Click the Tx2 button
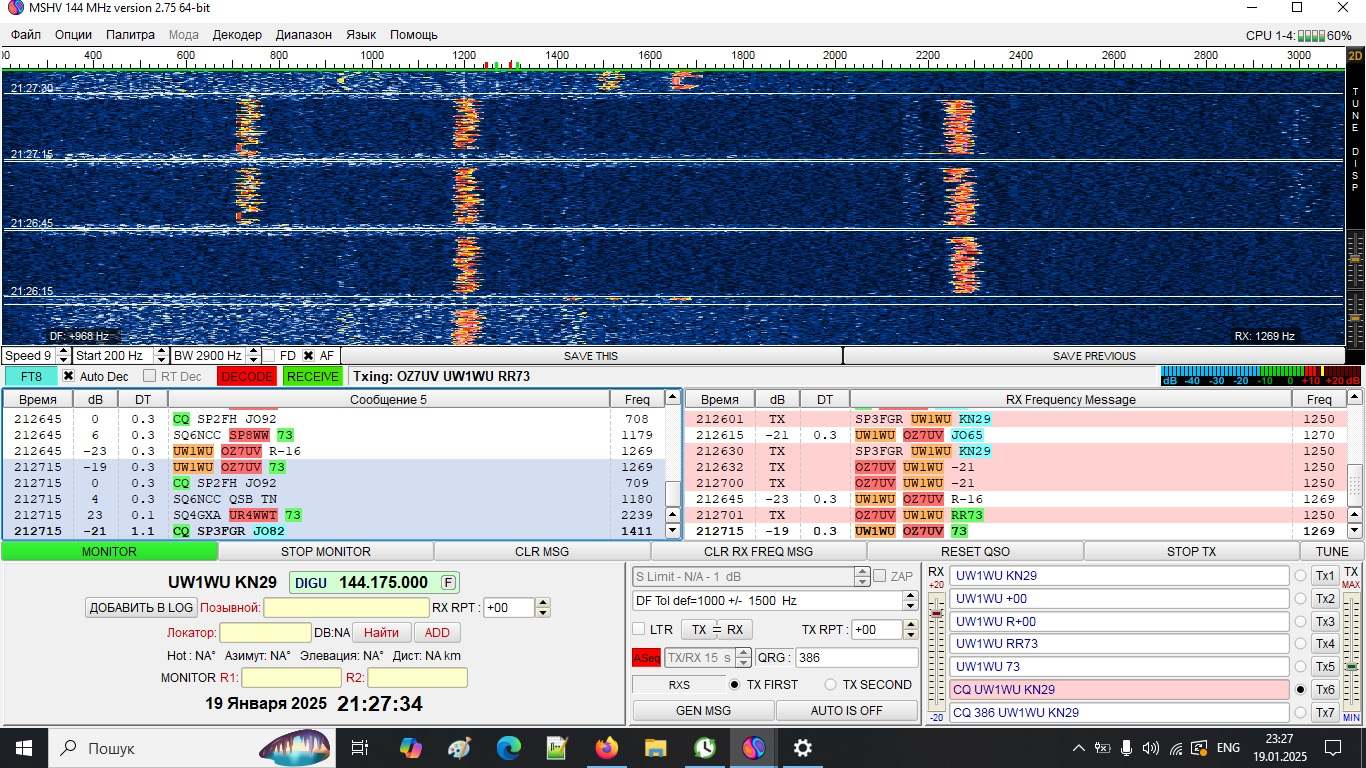This screenshot has width=1366, height=768. [x=1325, y=599]
